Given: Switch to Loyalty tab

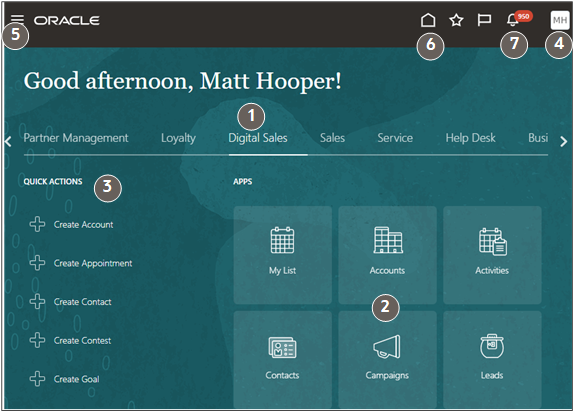Looking at the screenshot, I should [178, 138].
